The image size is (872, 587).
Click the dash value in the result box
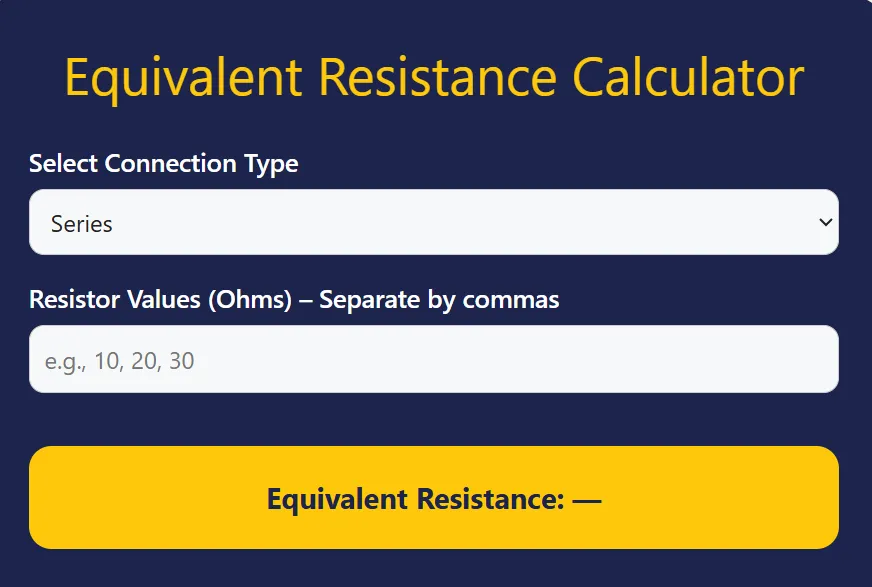(x=587, y=499)
